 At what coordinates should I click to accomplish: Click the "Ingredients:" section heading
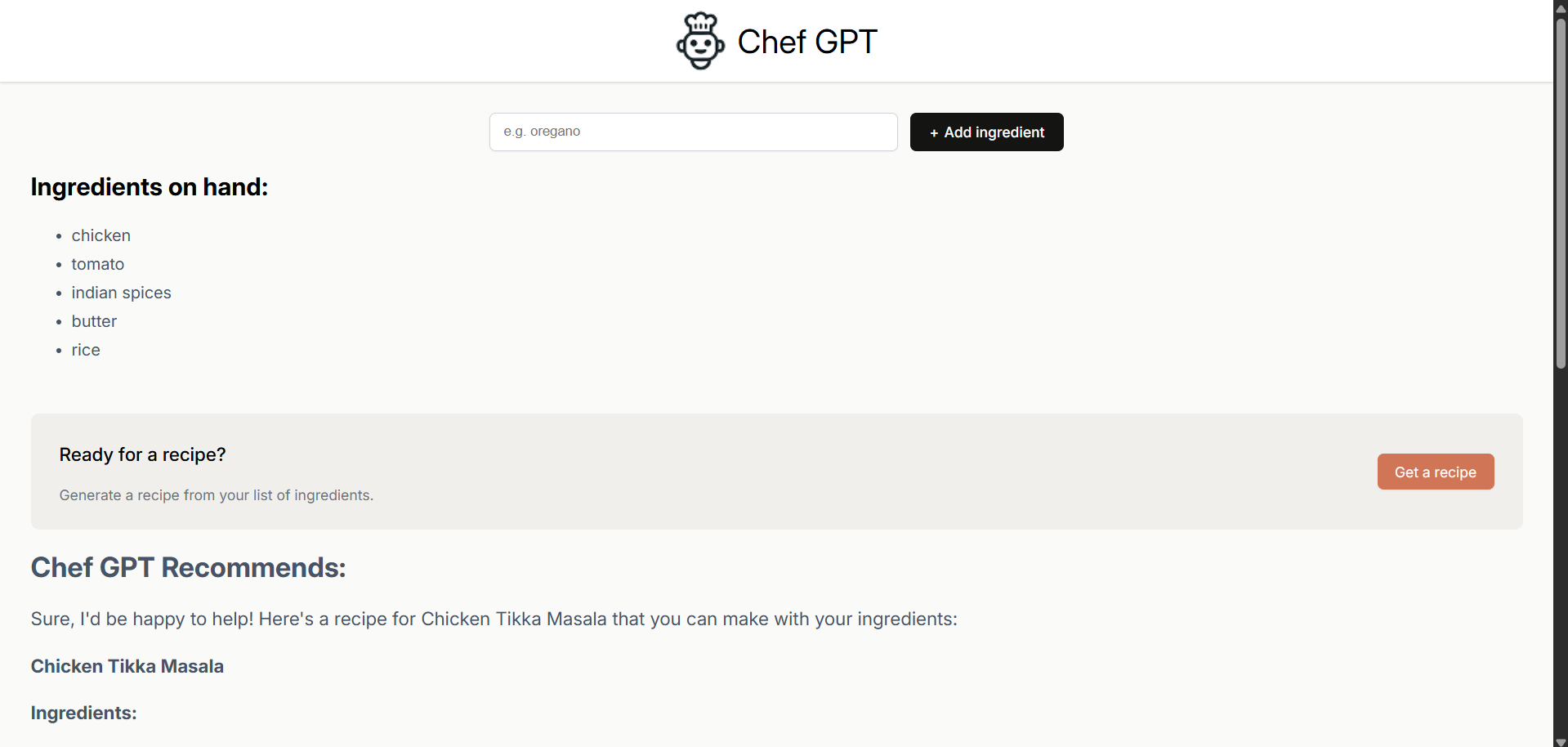point(83,713)
